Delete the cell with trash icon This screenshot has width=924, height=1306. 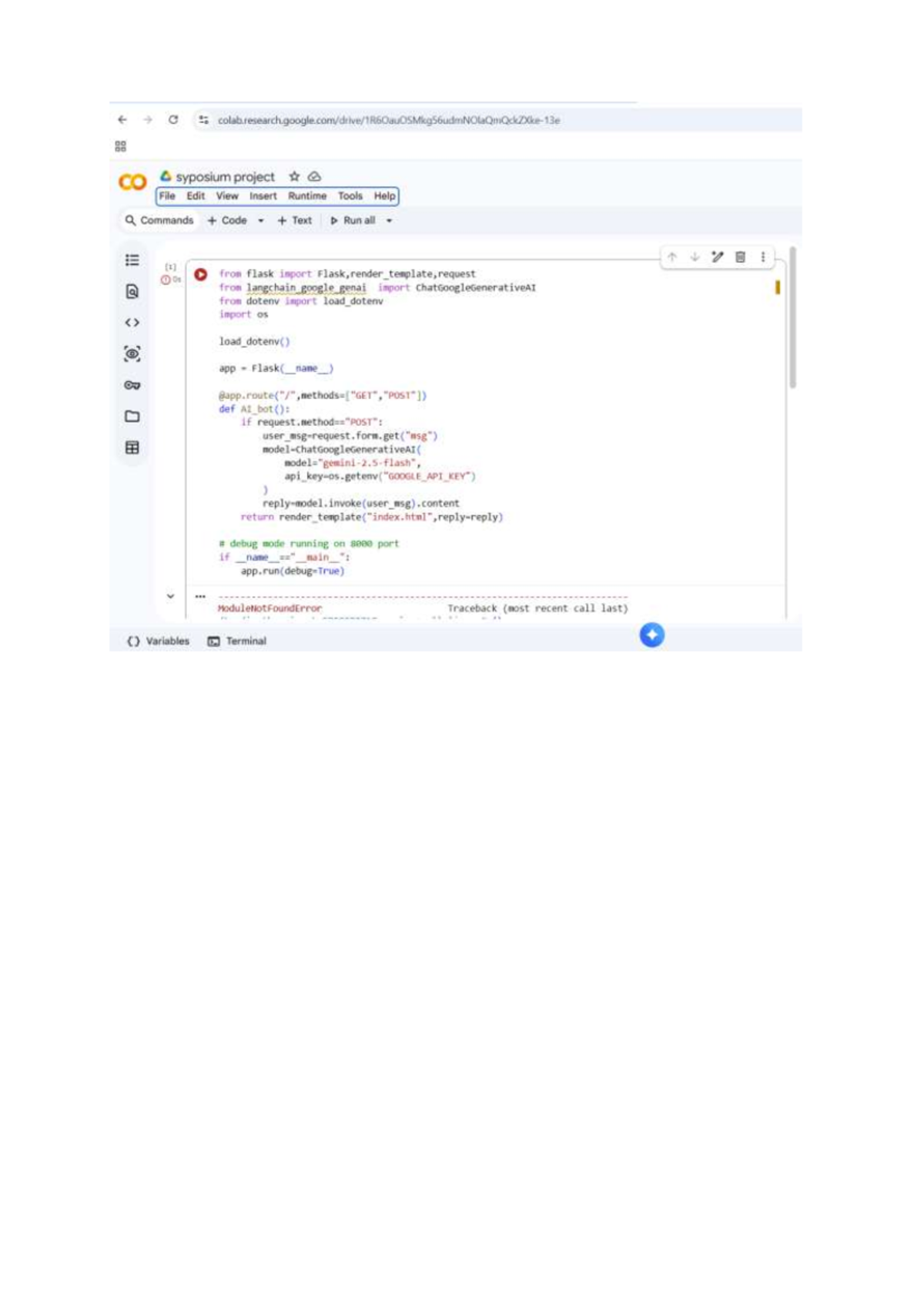[740, 257]
